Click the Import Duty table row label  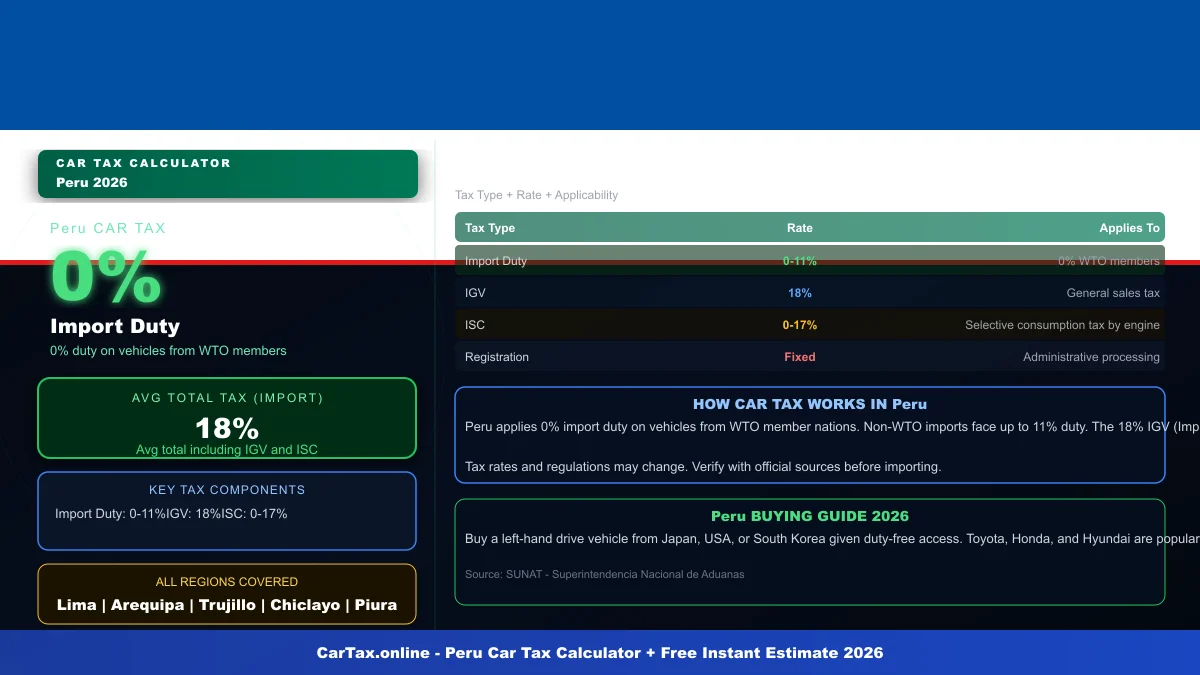point(496,261)
